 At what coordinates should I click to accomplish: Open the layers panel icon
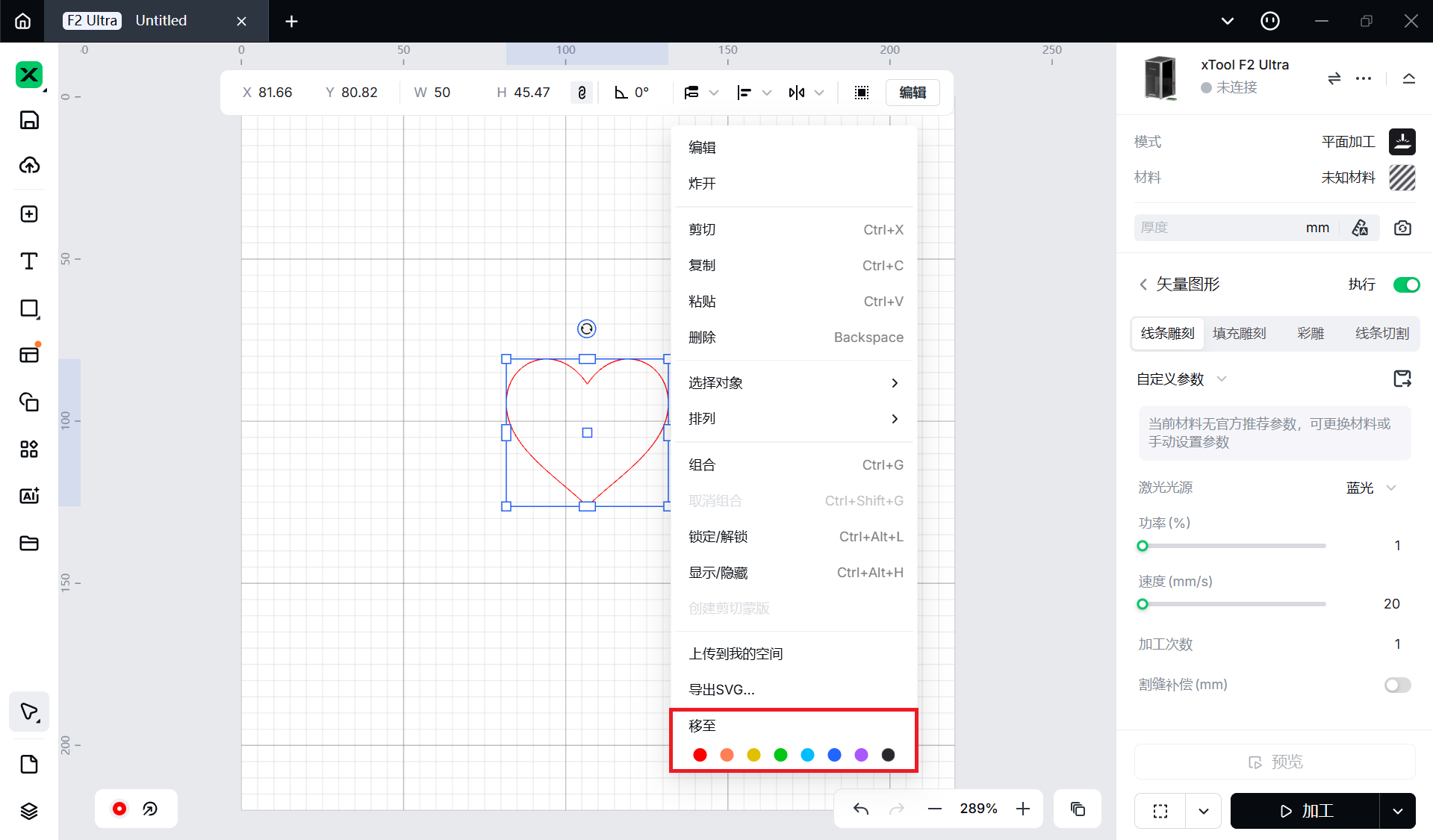coord(29,811)
